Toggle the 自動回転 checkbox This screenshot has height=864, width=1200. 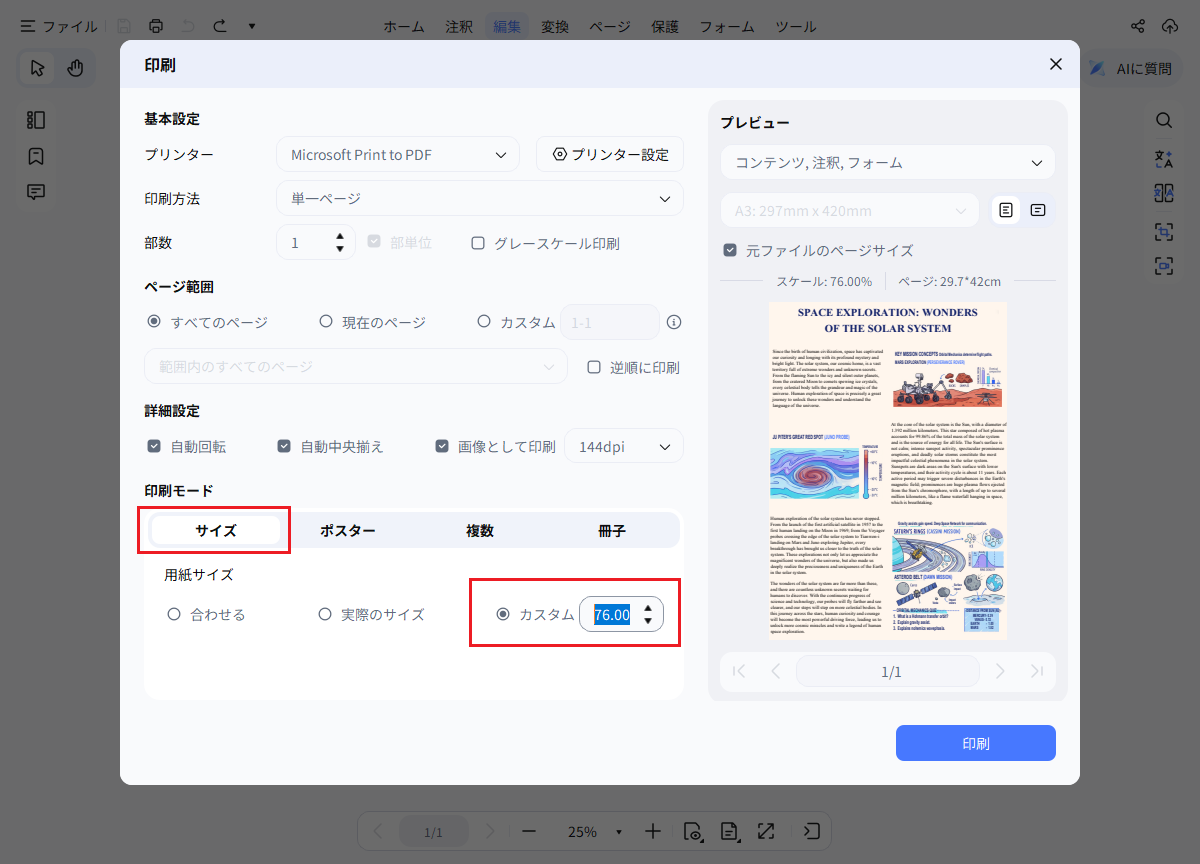click(x=154, y=447)
